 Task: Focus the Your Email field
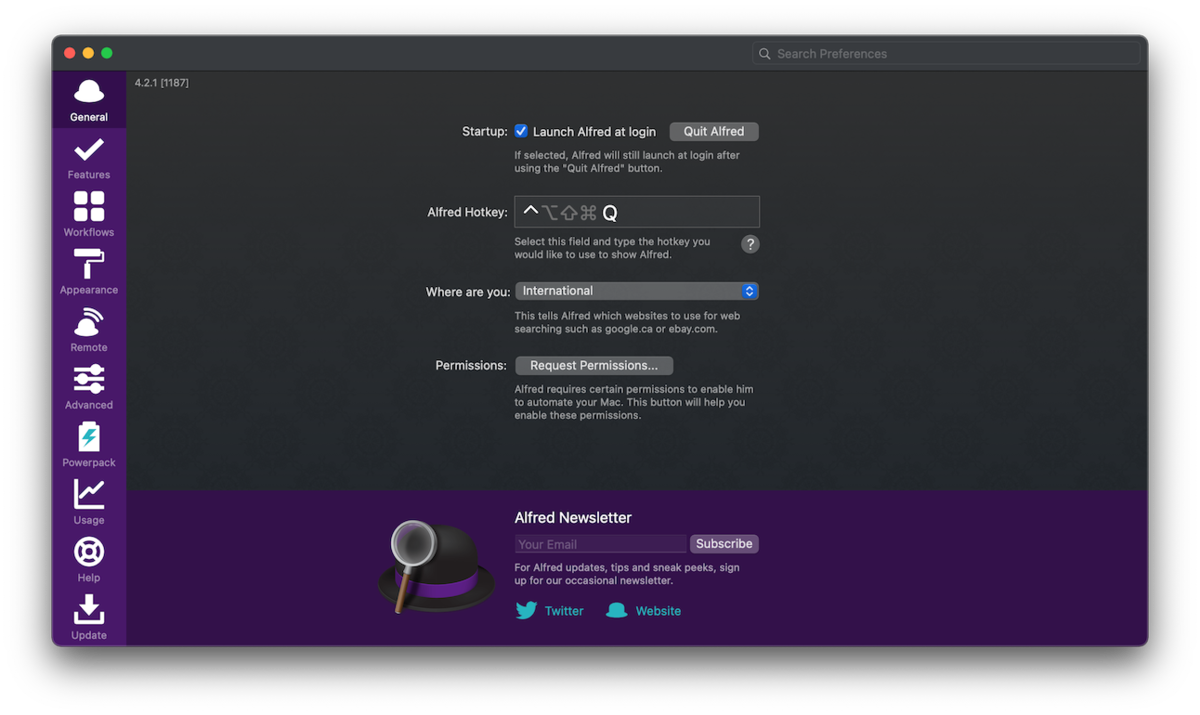pos(601,544)
